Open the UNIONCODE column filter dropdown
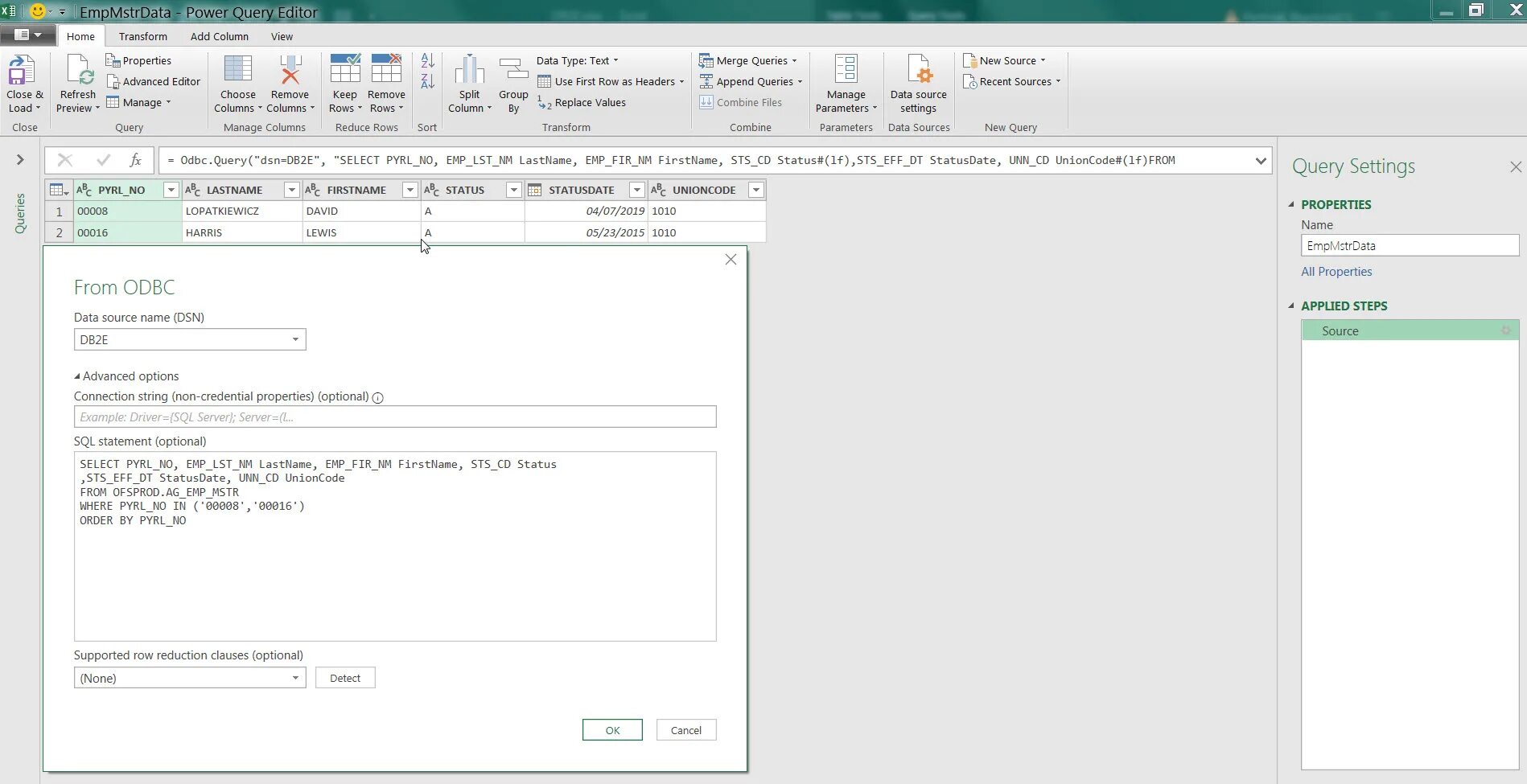 (x=755, y=190)
